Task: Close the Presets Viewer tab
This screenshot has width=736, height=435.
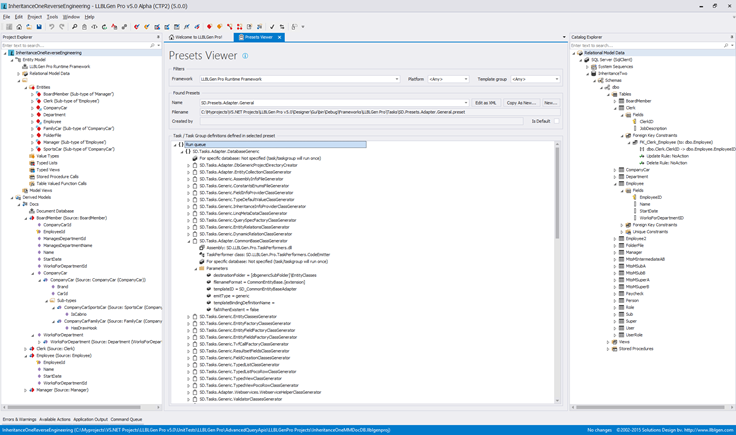Action: [279, 37]
